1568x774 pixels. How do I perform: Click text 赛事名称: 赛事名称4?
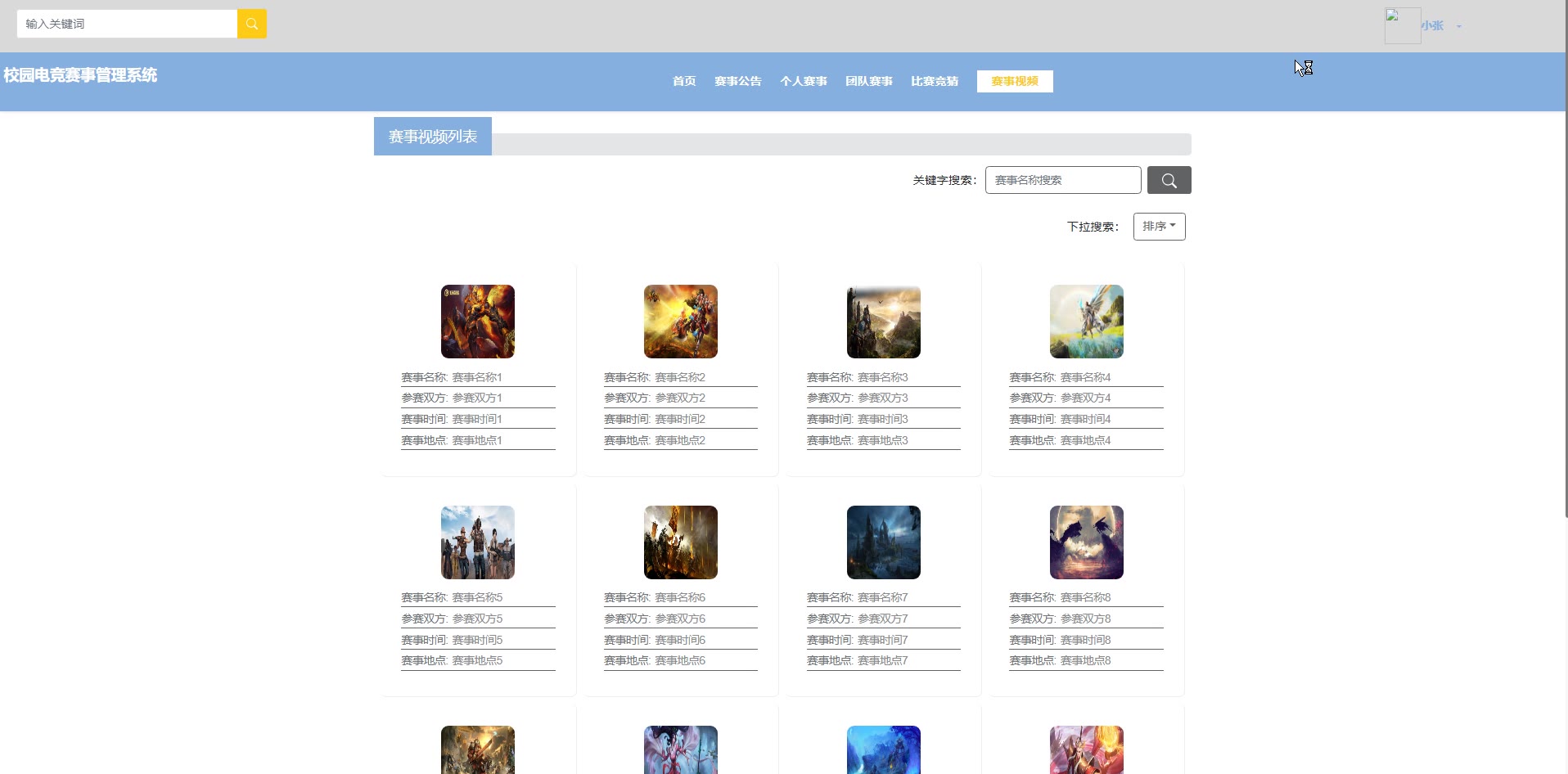tap(1060, 377)
